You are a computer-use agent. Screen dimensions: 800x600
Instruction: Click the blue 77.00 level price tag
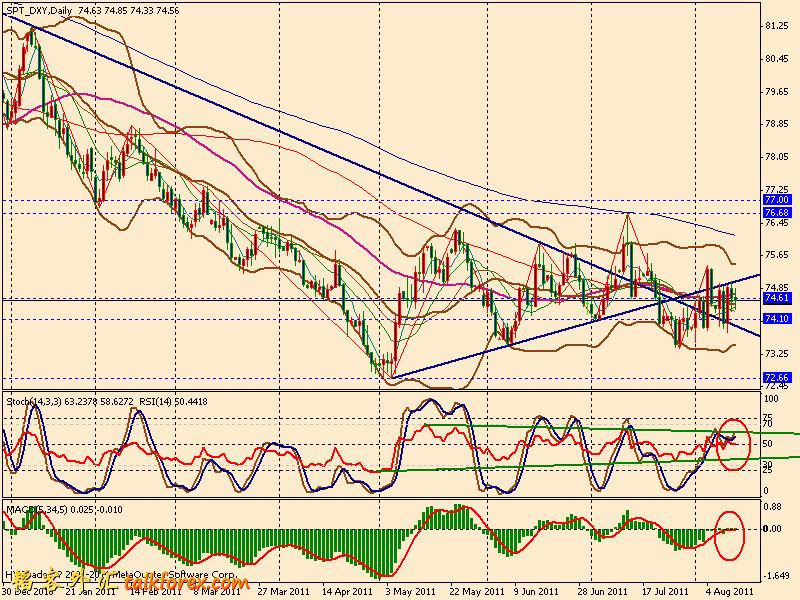(777, 199)
